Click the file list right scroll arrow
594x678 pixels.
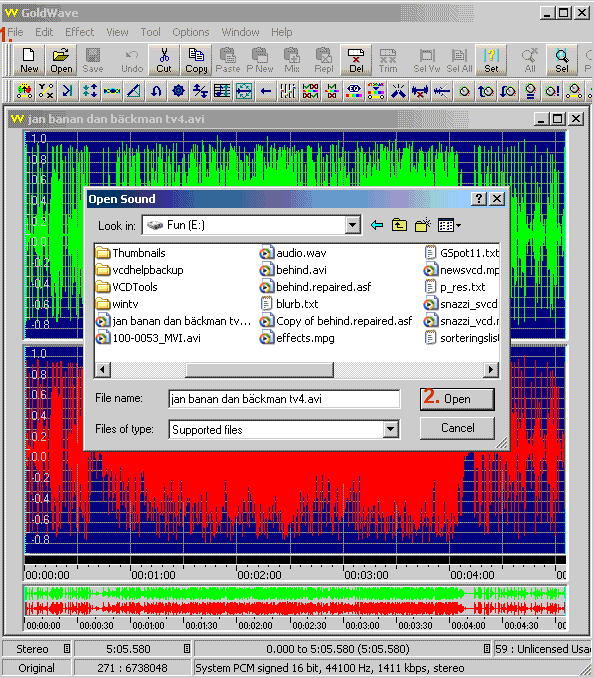click(x=490, y=369)
